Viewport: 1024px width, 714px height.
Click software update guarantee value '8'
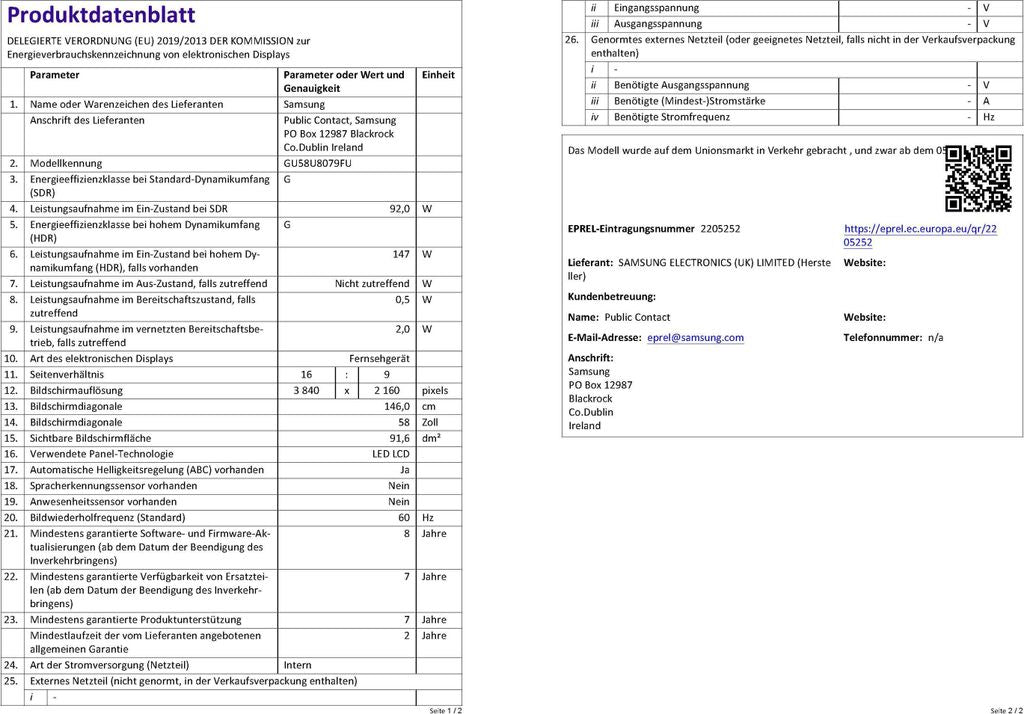[x=406, y=534]
